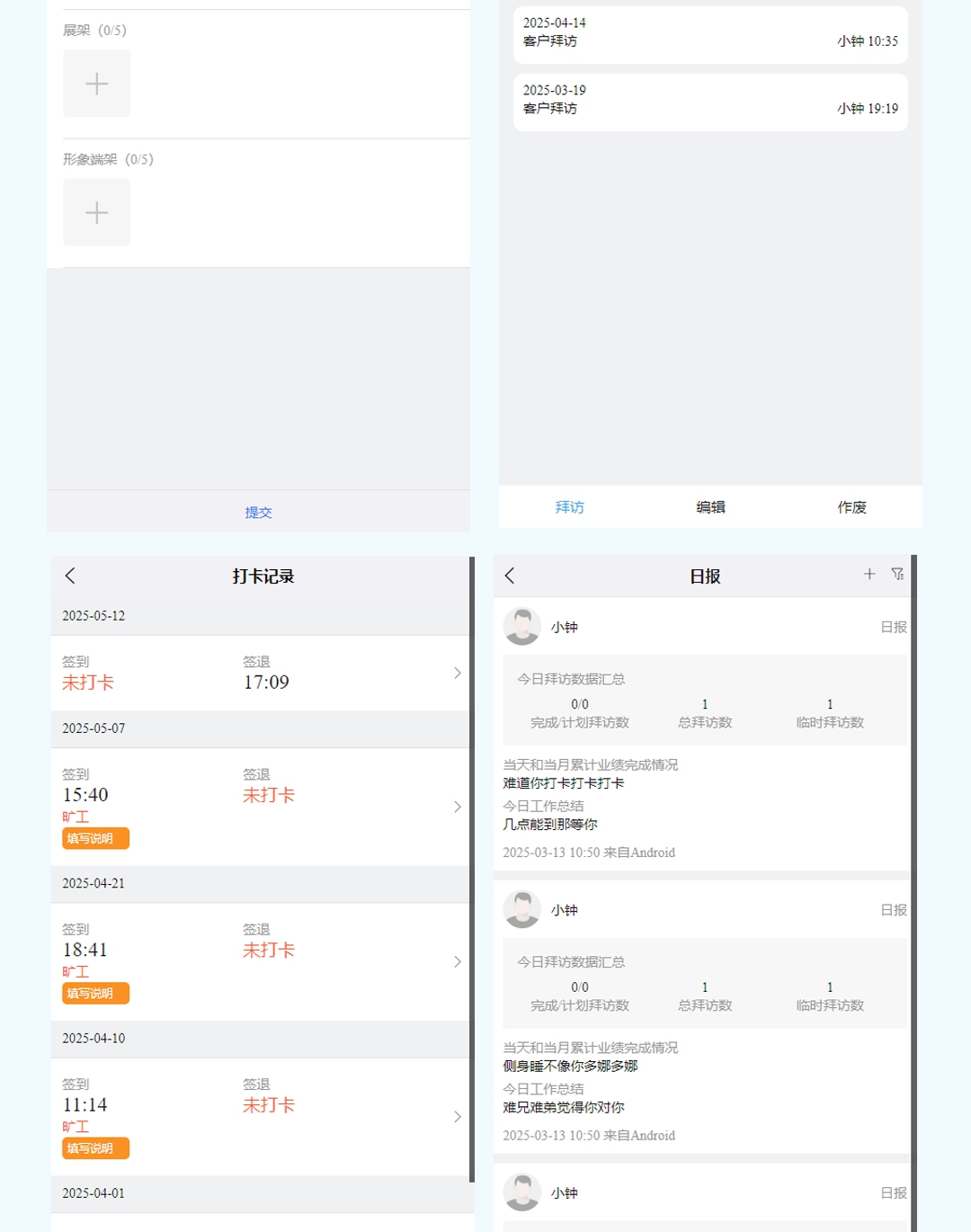Add a photo under 形象端架

96,212
